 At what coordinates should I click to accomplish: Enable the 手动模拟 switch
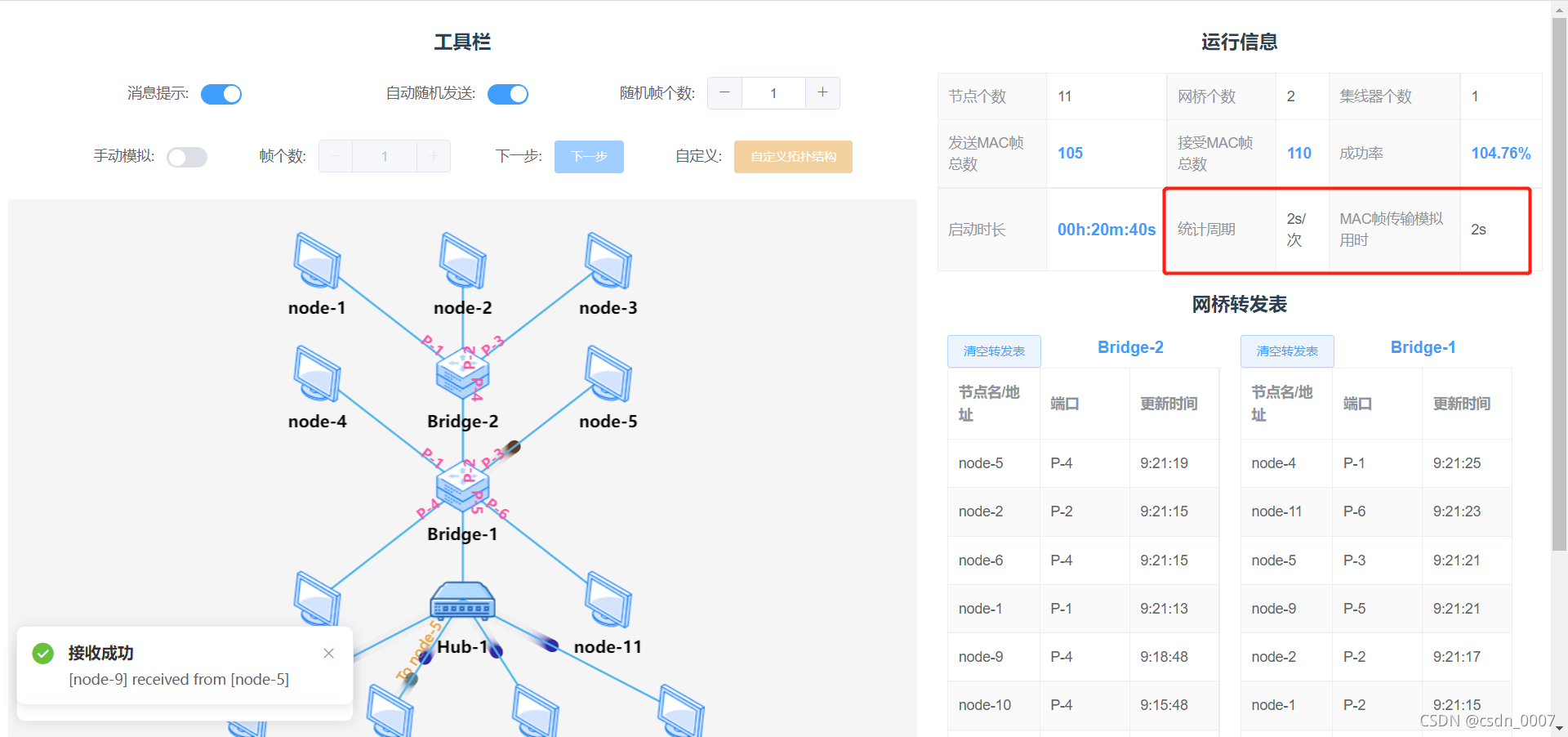pos(187,157)
